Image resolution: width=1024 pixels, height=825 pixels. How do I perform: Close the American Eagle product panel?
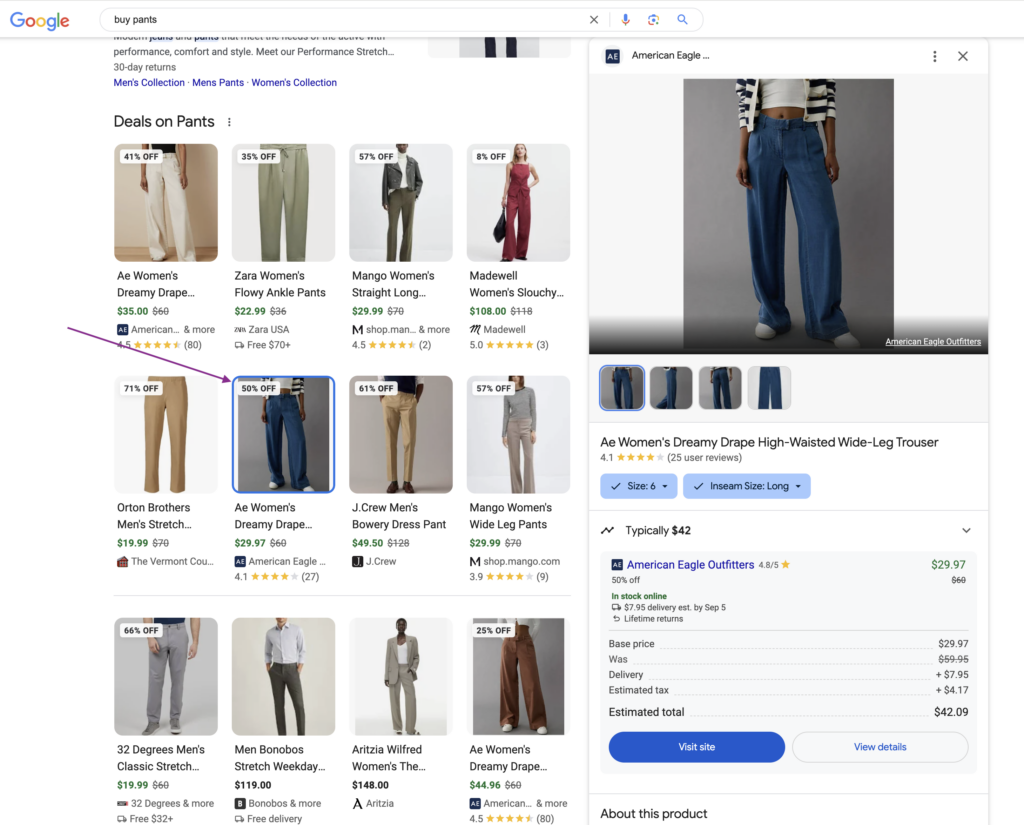click(x=963, y=57)
